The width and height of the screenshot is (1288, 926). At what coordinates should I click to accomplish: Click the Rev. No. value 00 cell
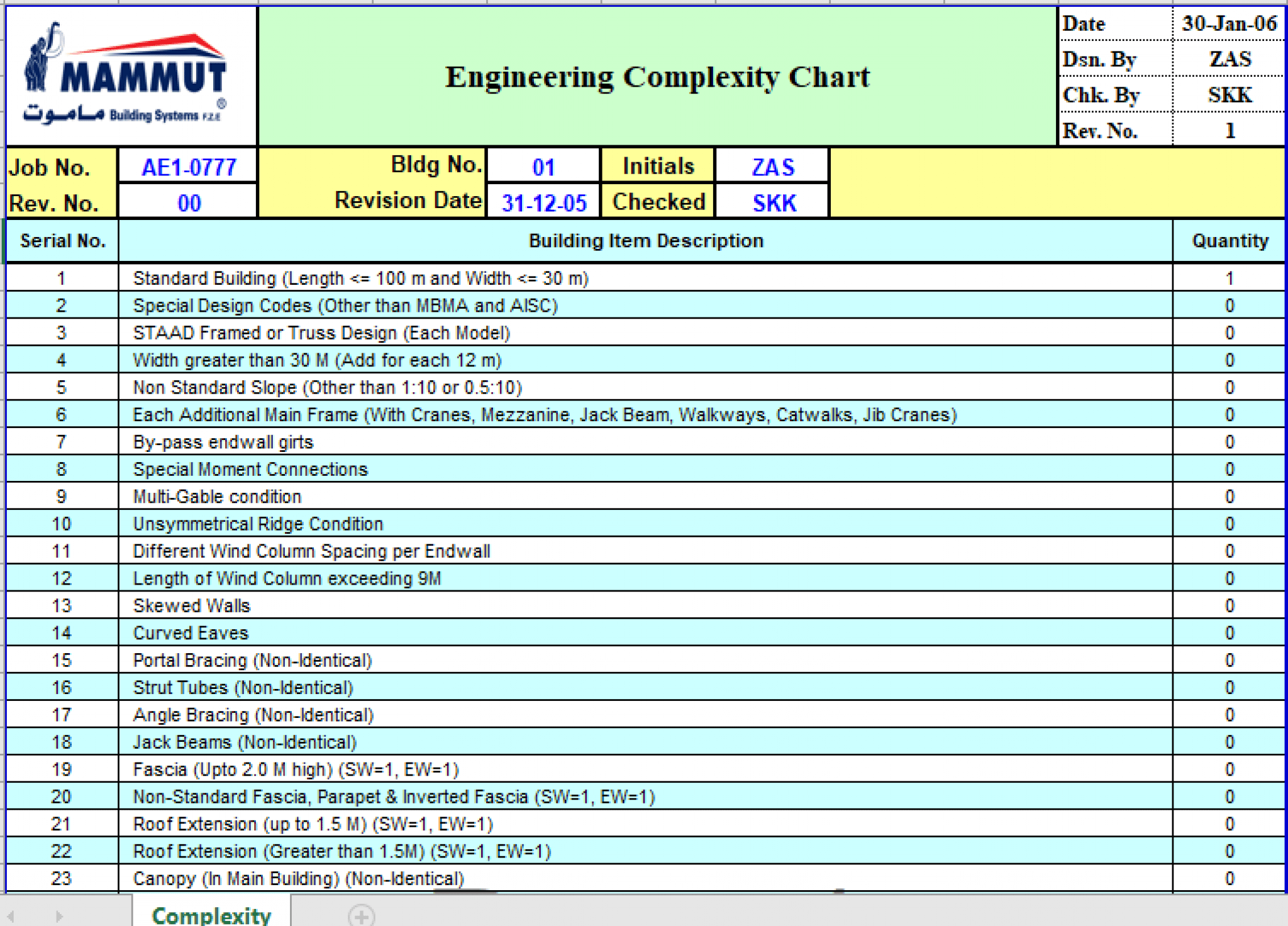coord(188,203)
